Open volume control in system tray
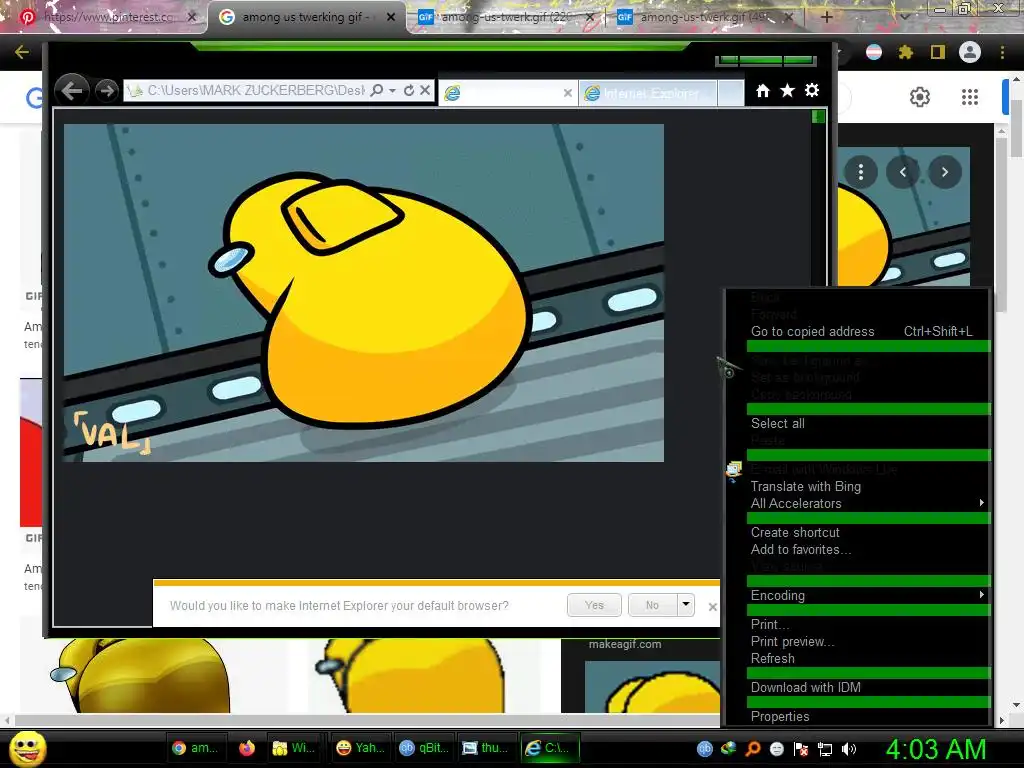Image resolution: width=1024 pixels, height=768 pixels. [850, 750]
